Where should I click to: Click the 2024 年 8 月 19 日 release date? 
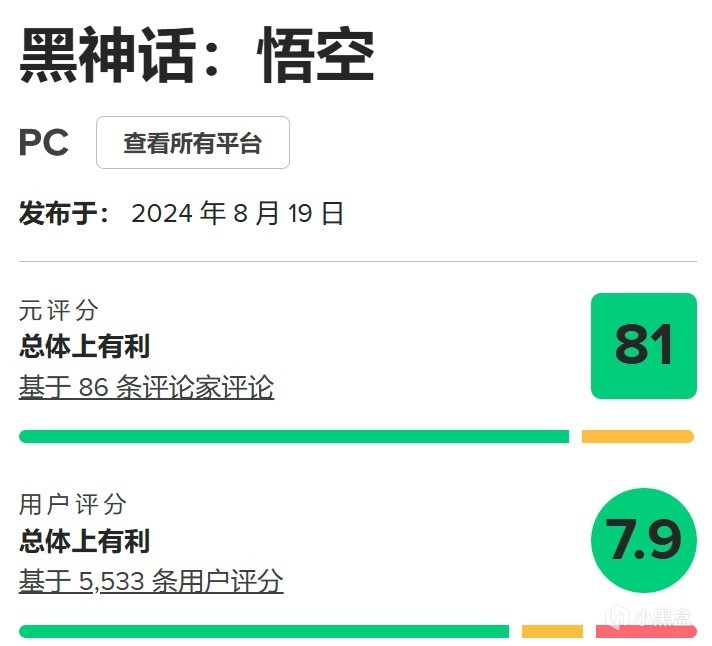(x=238, y=213)
